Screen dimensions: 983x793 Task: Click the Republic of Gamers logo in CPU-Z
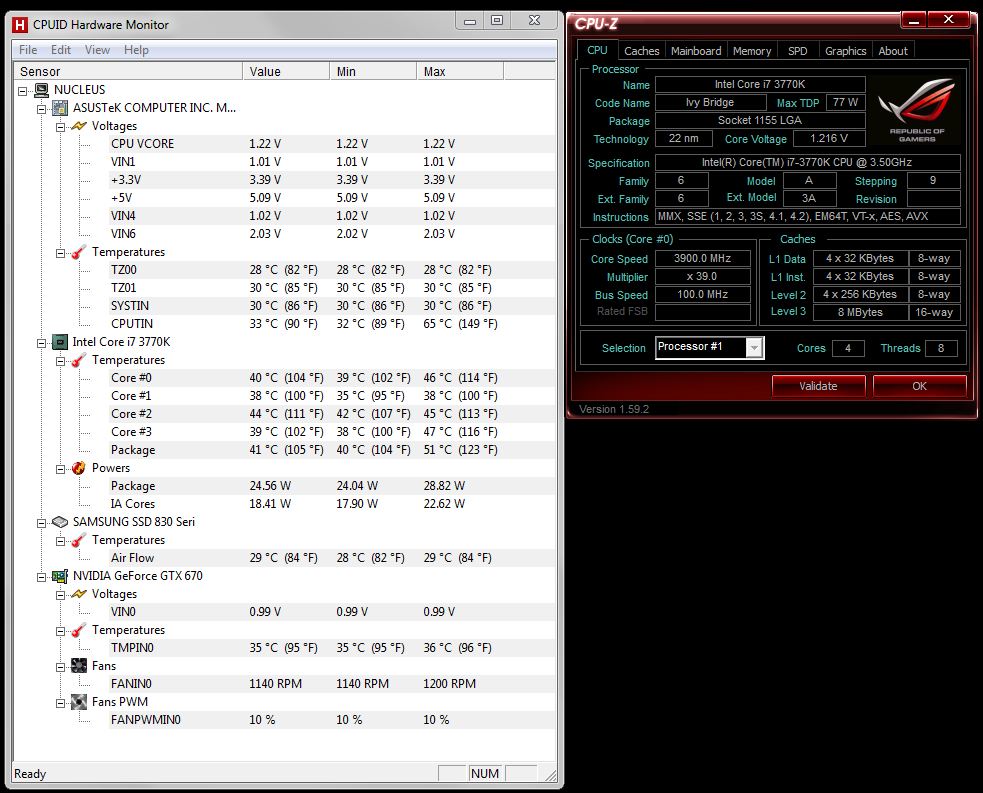[x=917, y=111]
